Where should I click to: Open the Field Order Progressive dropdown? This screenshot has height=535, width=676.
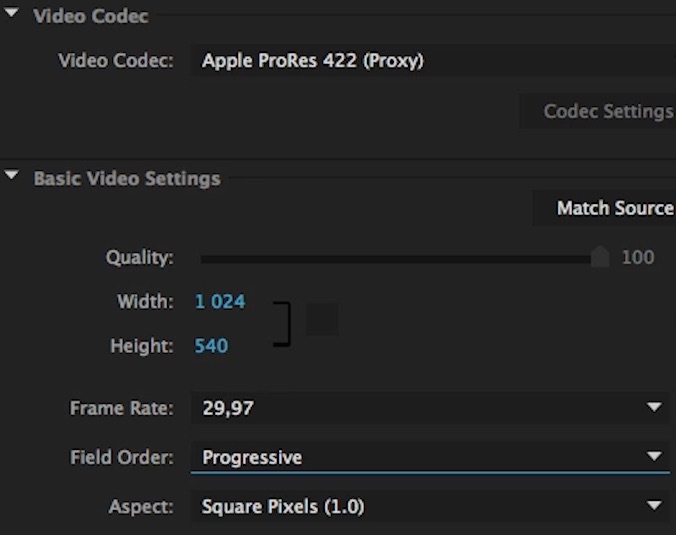coord(420,457)
